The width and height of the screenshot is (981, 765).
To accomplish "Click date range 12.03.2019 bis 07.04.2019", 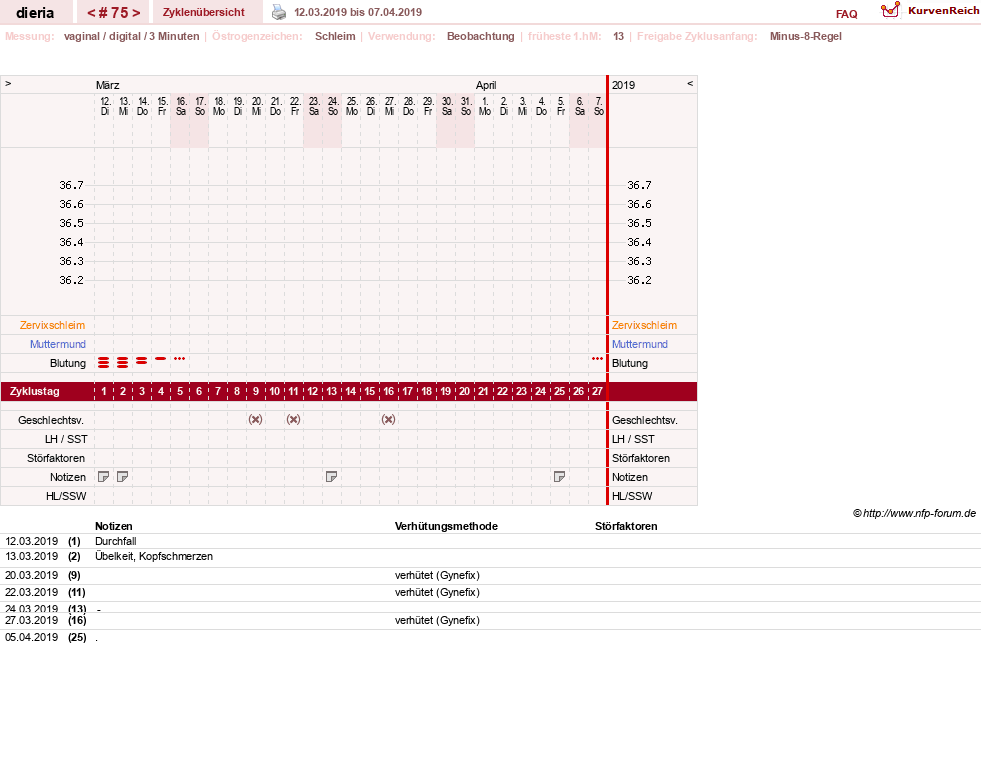I will click(358, 12).
